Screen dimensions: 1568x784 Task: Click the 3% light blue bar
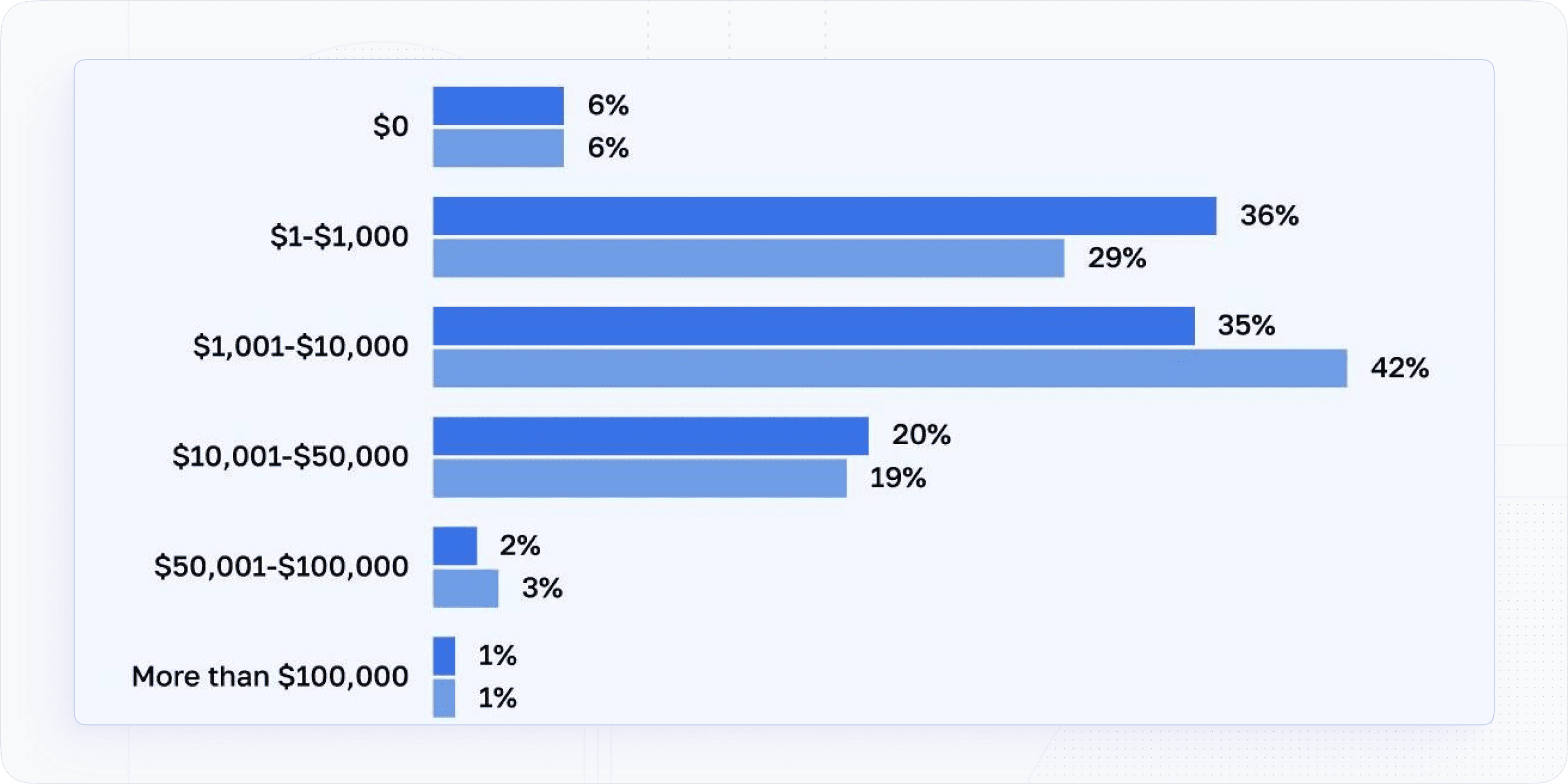coord(465,588)
